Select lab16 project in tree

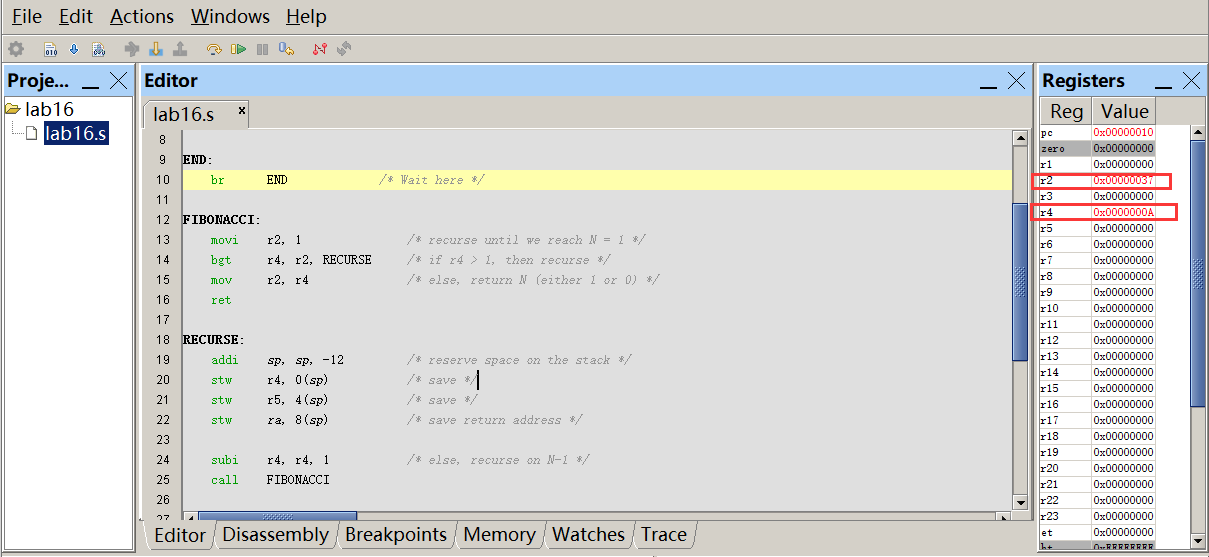(49, 109)
